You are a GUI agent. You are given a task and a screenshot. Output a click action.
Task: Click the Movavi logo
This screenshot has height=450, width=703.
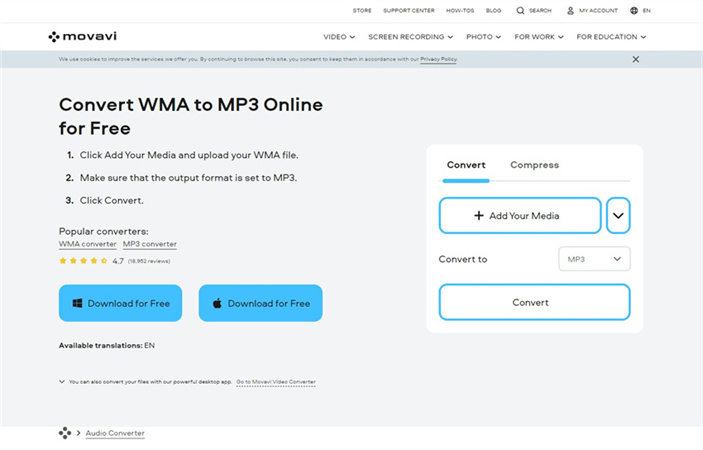[82, 36]
